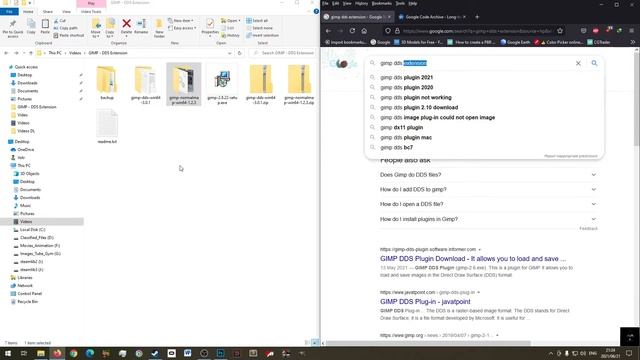Reload the page in Firefox
640x360 pixels.
pos(352,31)
